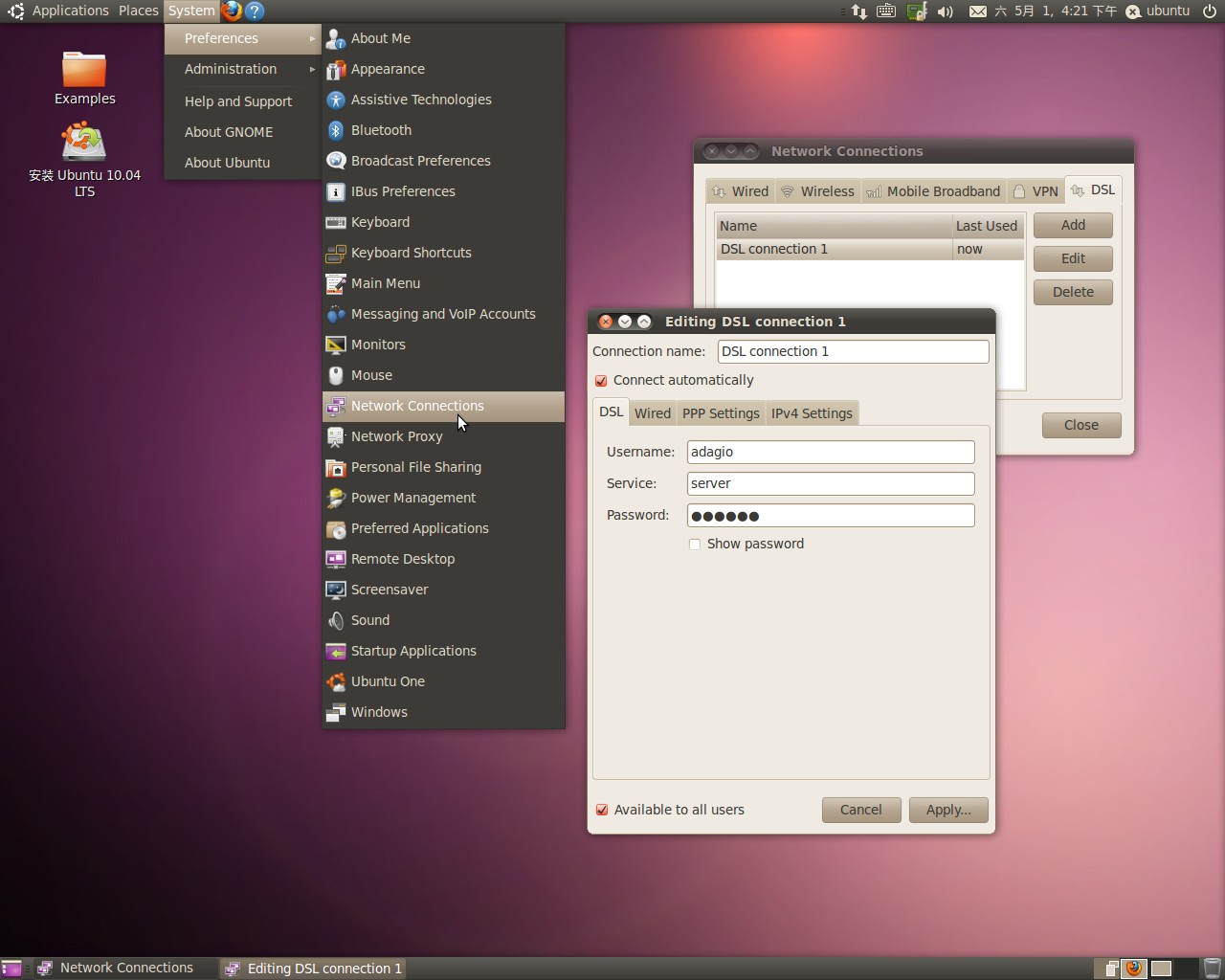Toggle Available to all users checkbox
Screen dimensions: 1225x980
click(x=602, y=810)
